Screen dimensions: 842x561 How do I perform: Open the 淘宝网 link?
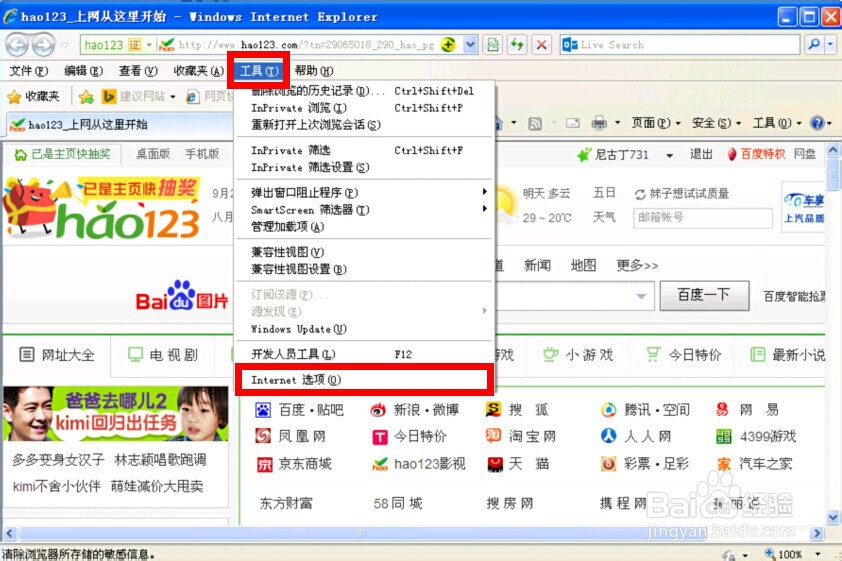pos(532,436)
